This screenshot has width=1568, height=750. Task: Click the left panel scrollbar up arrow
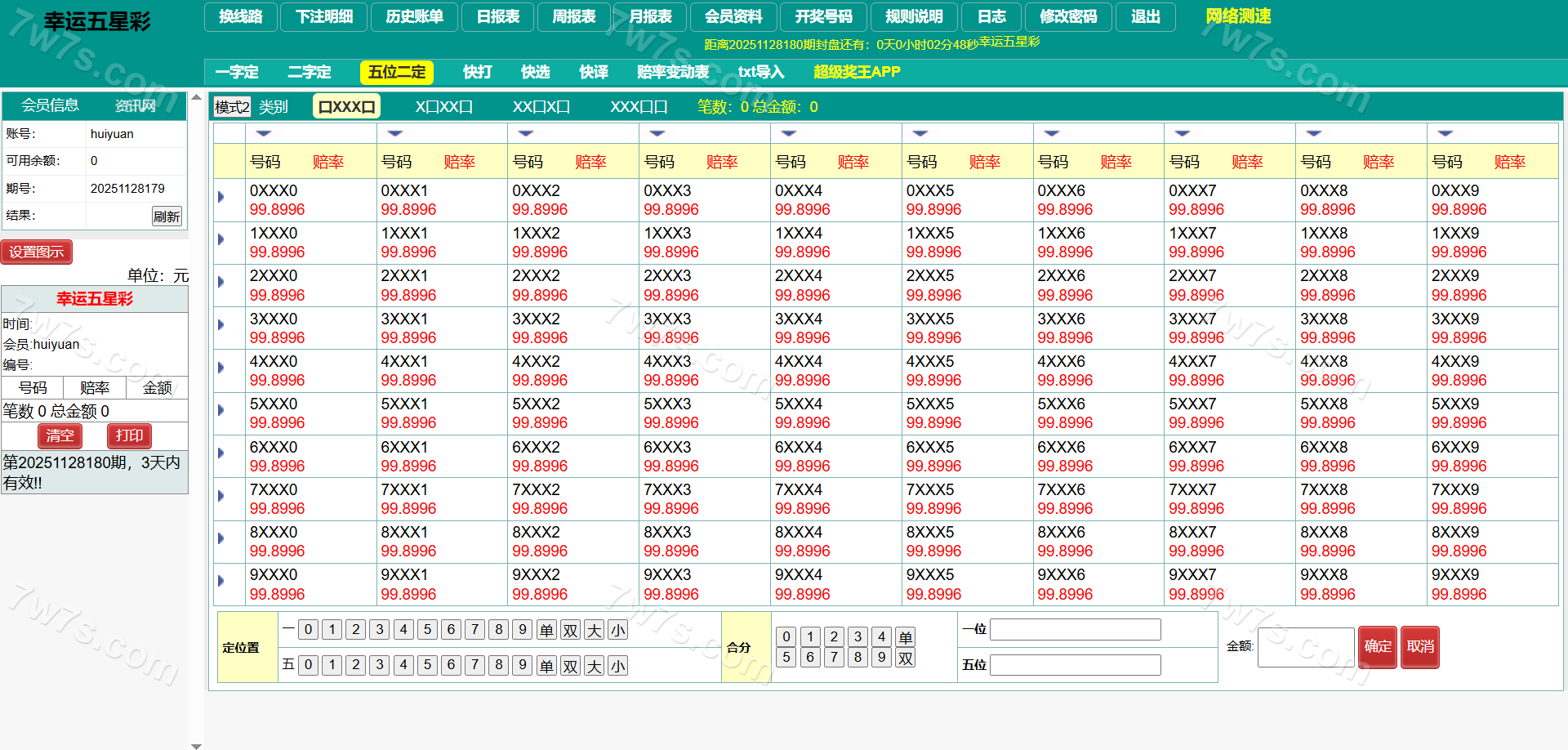point(196,97)
